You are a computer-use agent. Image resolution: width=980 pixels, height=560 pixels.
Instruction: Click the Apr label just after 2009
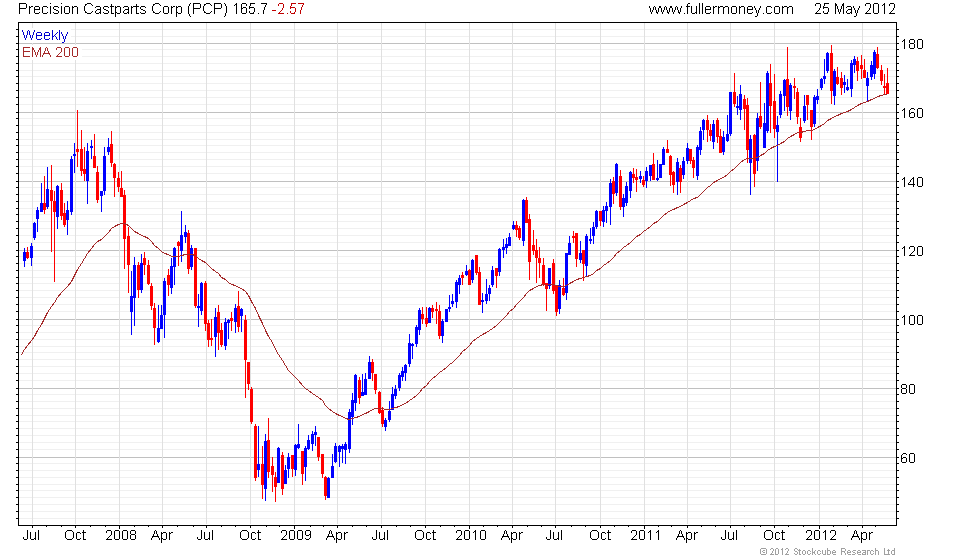click(337, 536)
